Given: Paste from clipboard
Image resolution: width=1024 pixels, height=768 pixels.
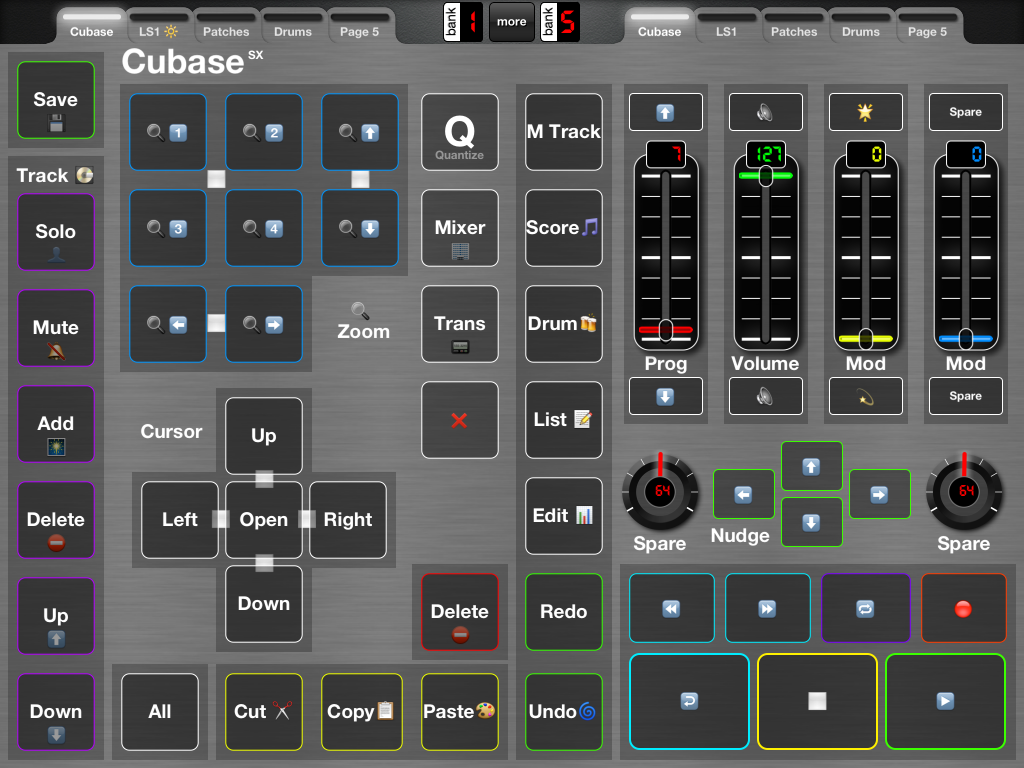Looking at the screenshot, I should click(x=460, y=712).
